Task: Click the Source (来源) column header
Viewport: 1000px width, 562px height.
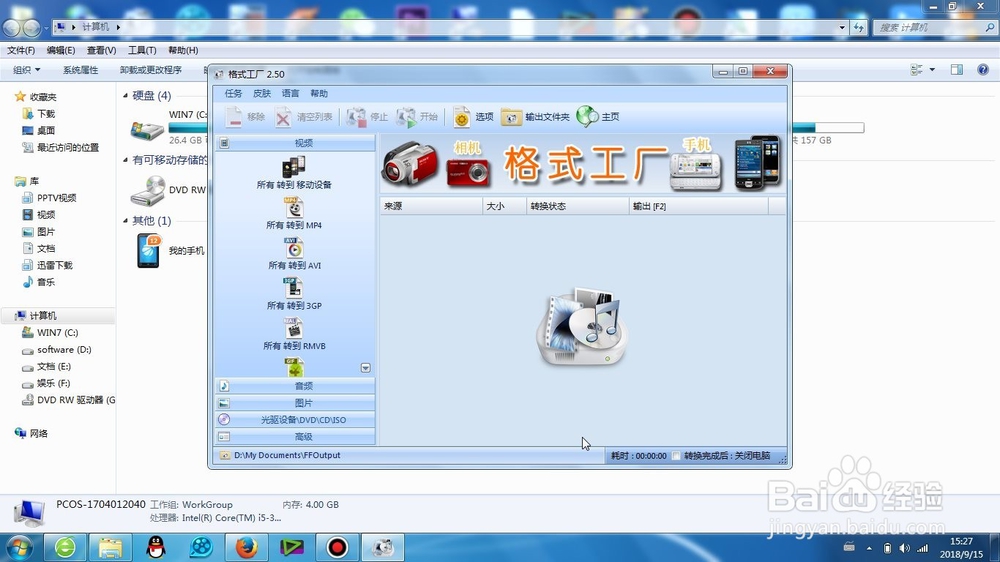Action: tap(431, 206)
